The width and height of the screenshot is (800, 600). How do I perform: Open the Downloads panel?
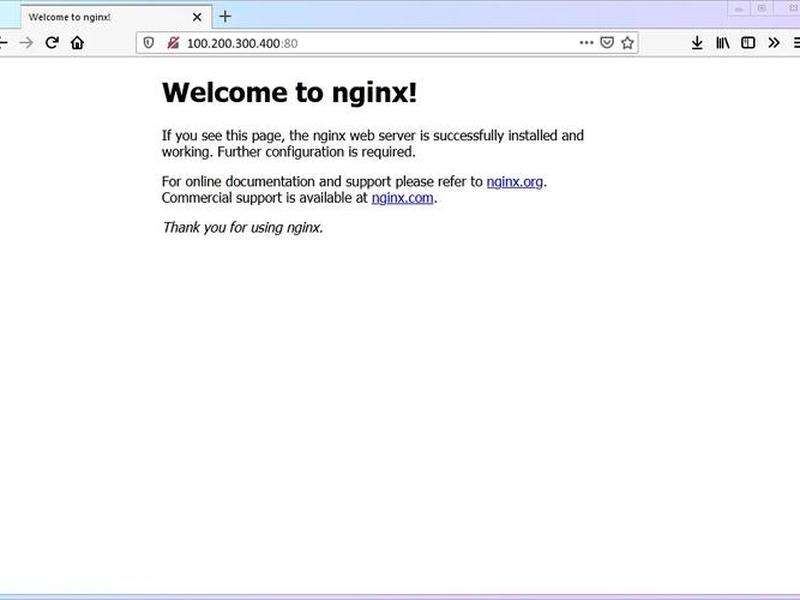pyautogui.click(x=697, y=43)
